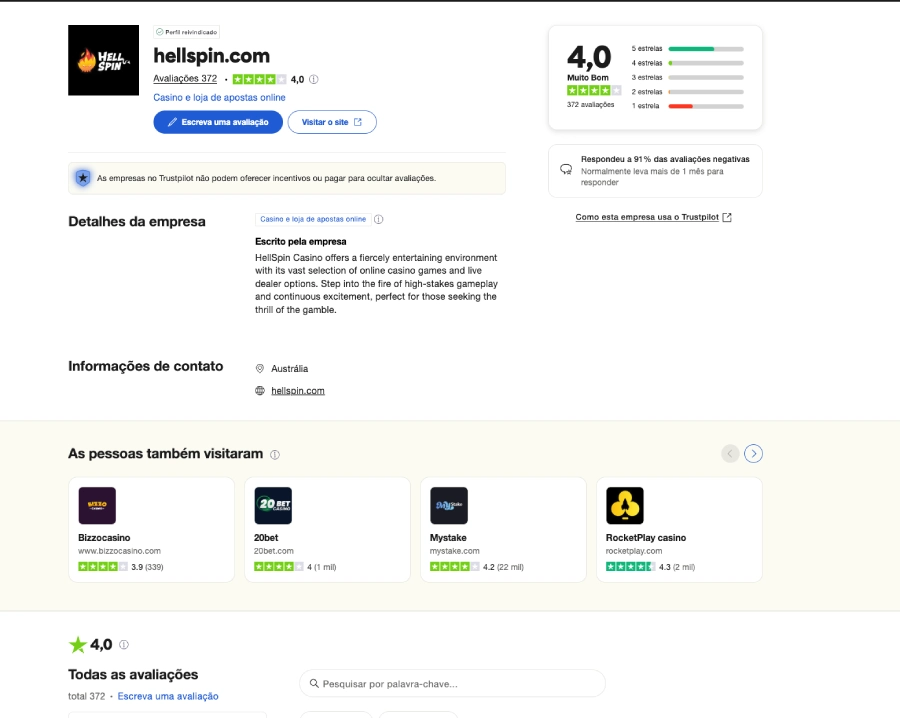Viewport: 900px width, 718px height.
Task: Click the carousel next arrow
Action: [754, 453]
